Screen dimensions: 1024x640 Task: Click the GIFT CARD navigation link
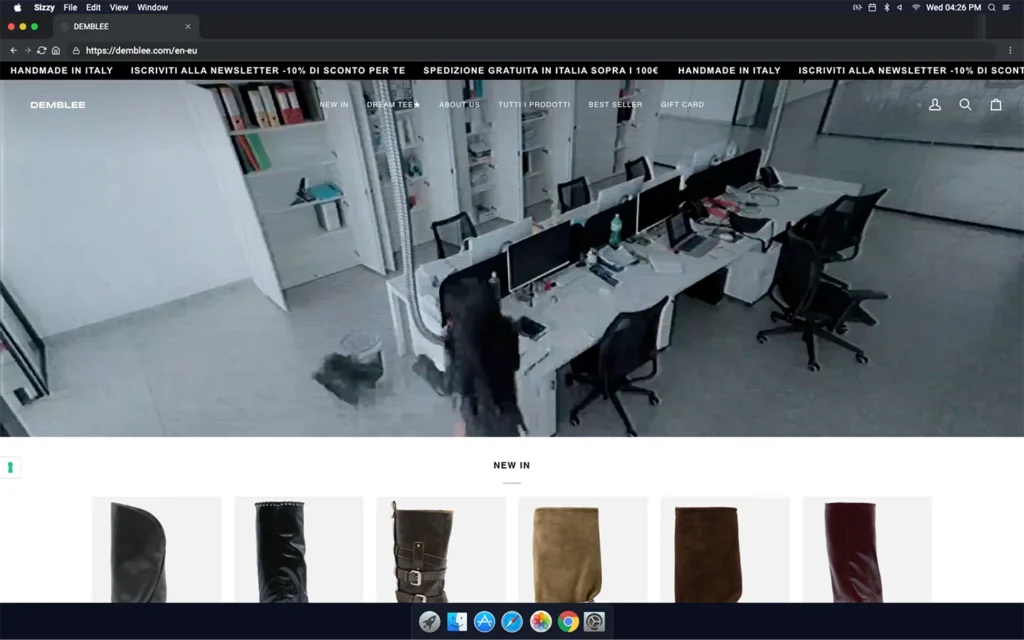(x=682, y=105)
